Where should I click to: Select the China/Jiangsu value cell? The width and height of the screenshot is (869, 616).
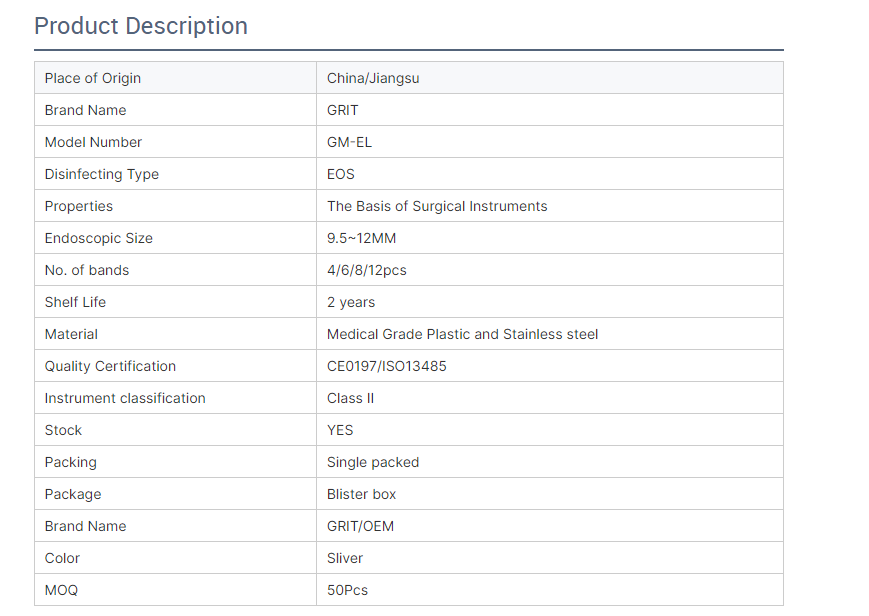pyautogui.click(x=373, y=78)
